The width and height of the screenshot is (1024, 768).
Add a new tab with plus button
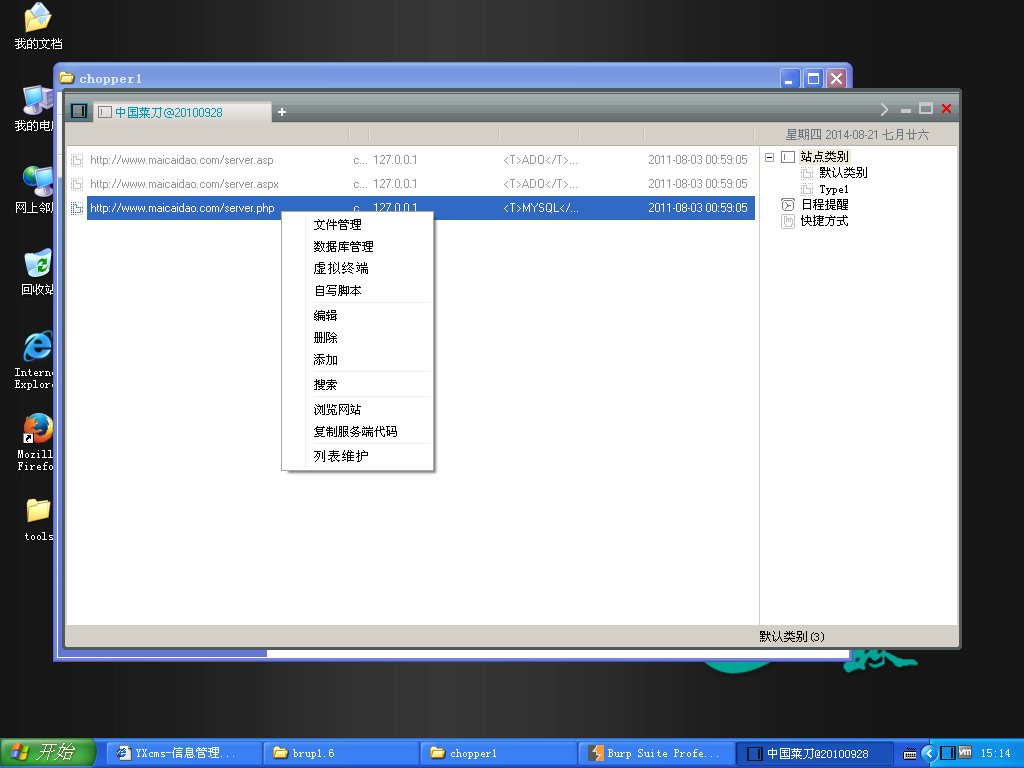coord(281,112)
